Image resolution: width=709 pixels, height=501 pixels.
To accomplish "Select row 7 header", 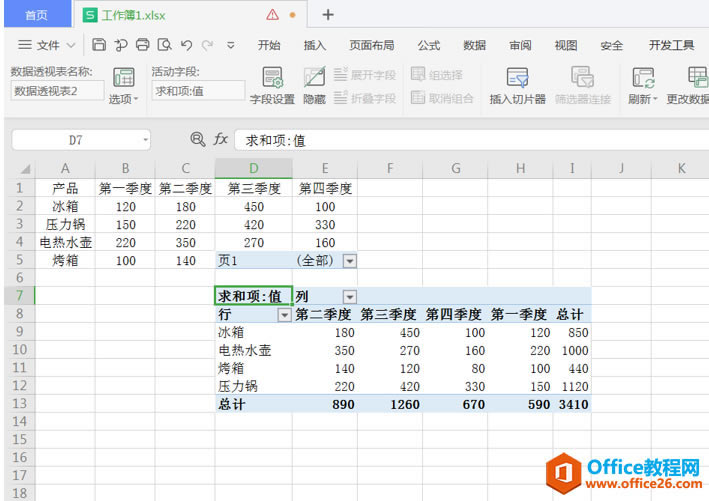I will [x=19, y=296].
